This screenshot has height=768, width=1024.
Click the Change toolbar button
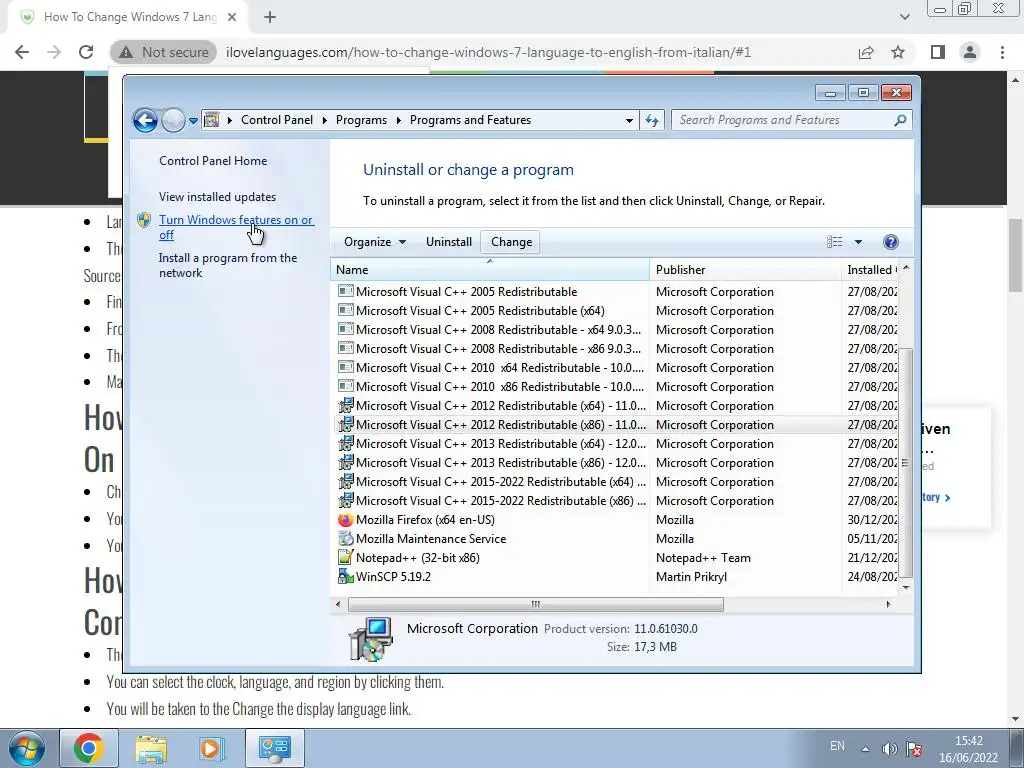click(511, 242)
